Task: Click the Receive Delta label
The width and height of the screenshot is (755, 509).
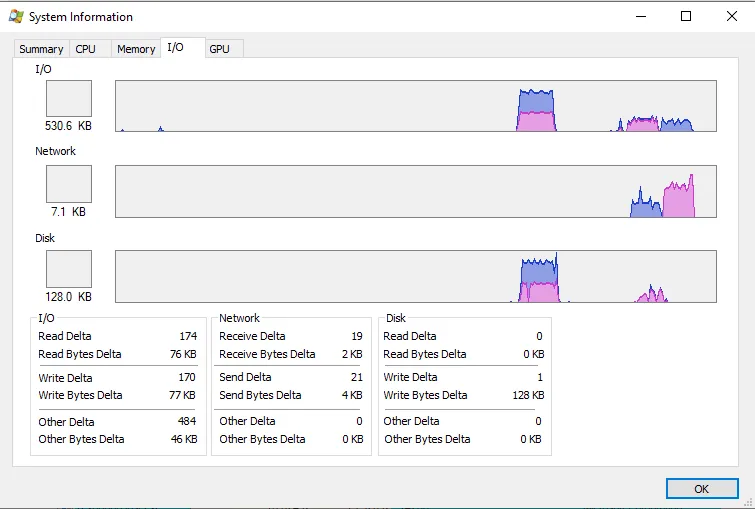Action: point(252,336)
